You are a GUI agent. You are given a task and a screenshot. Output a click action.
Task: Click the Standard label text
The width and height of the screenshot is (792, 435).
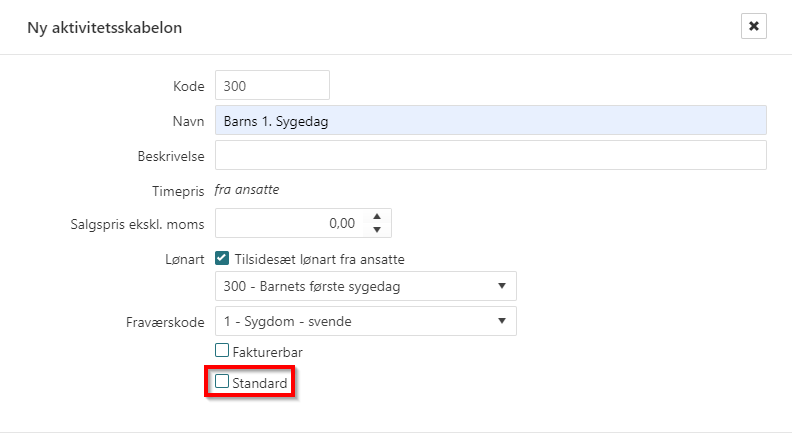260,383
